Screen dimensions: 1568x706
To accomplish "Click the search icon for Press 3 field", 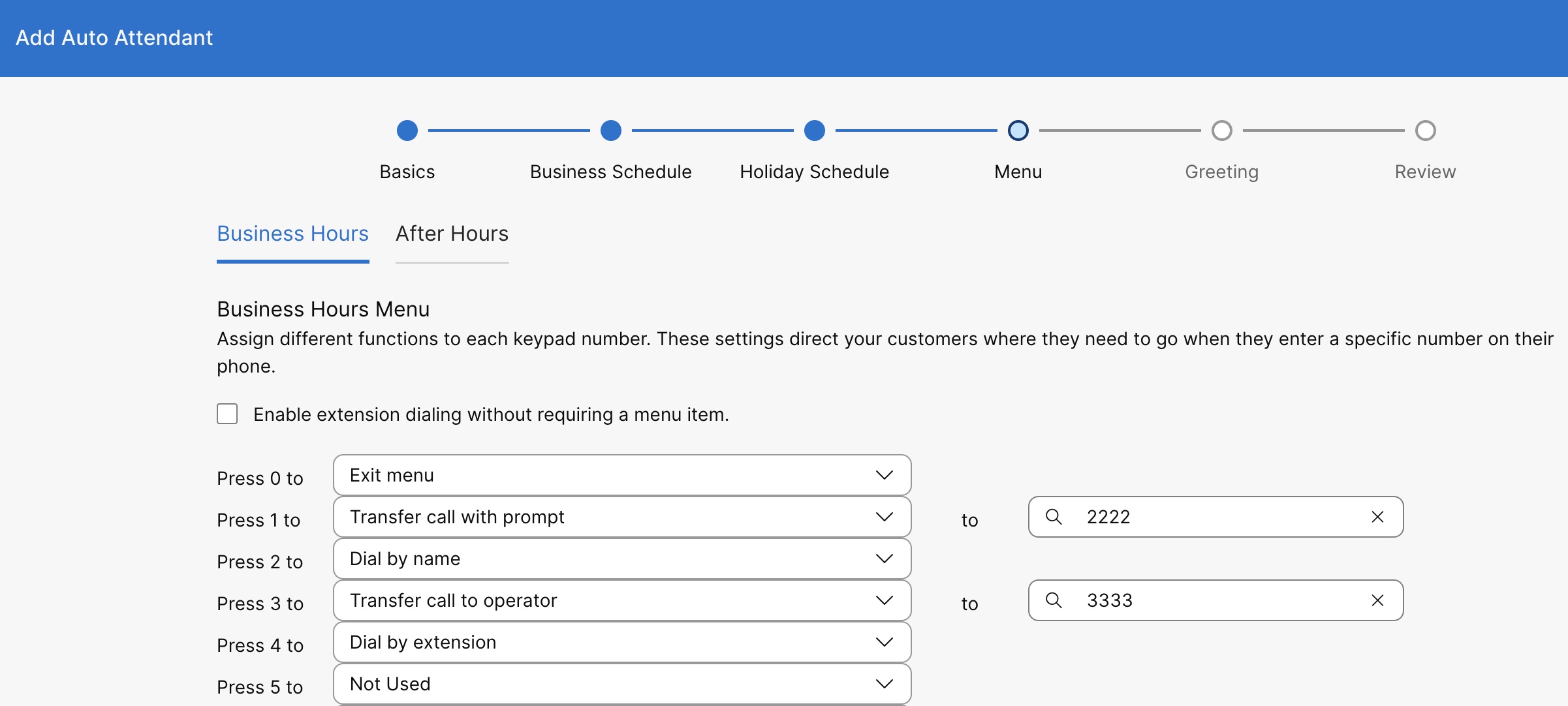I will 1054,600.
